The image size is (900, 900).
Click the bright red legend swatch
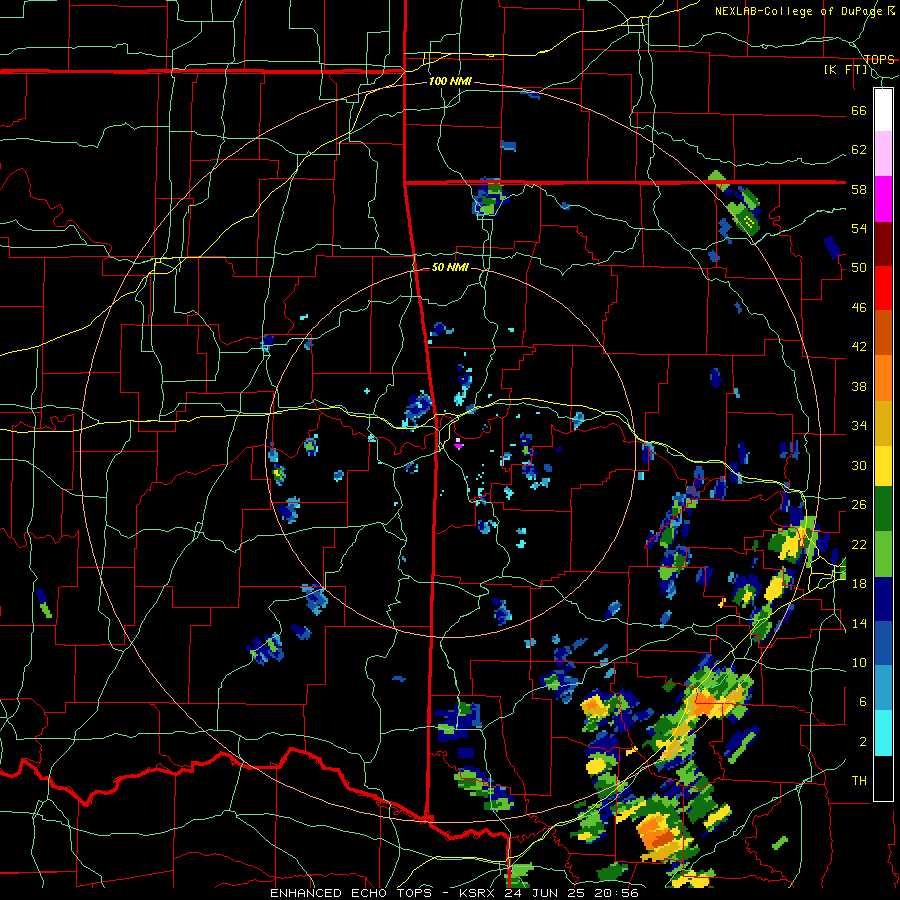coord(883,288)
